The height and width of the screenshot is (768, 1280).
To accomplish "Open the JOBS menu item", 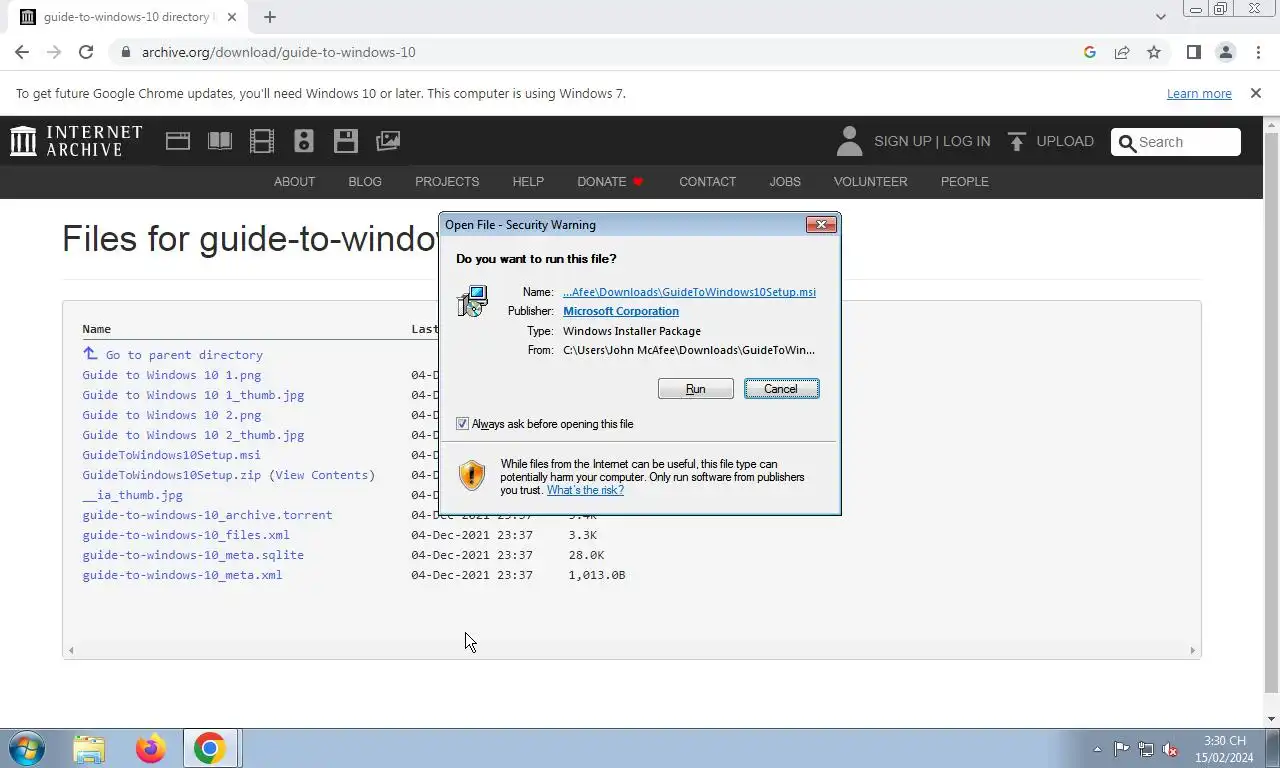I will pos(785,181).
